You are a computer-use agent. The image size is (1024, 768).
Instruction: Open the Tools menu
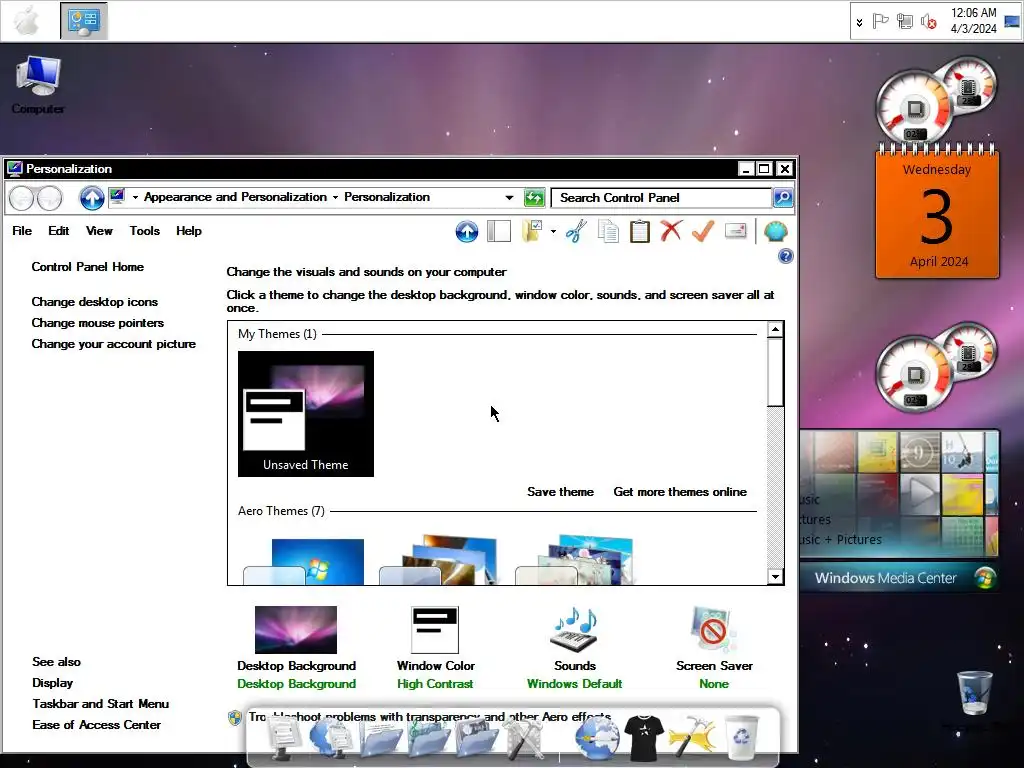click(x=144, y=231)
